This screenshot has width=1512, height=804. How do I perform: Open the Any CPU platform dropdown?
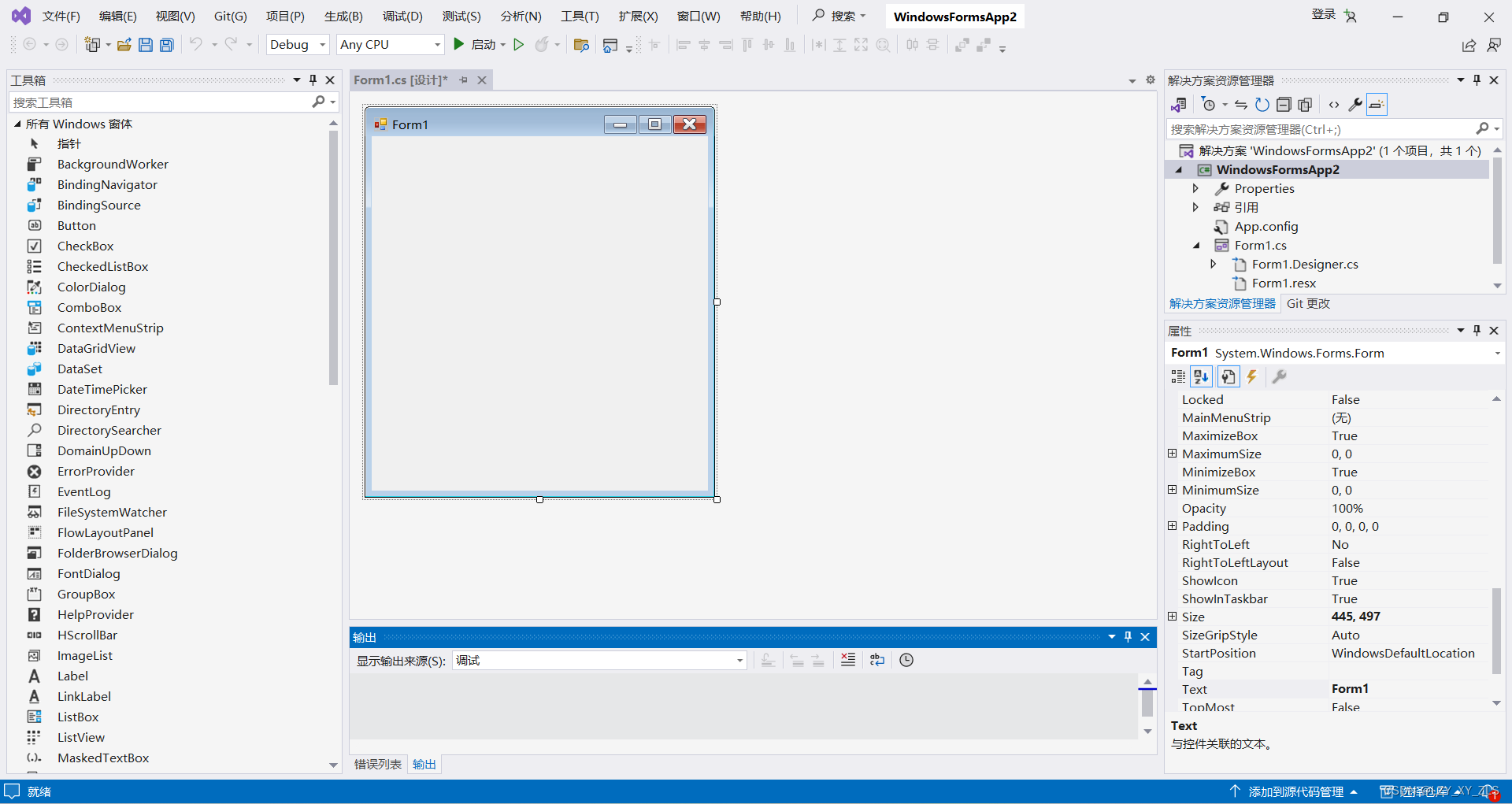pyautogui.click(x=436, y=44)
